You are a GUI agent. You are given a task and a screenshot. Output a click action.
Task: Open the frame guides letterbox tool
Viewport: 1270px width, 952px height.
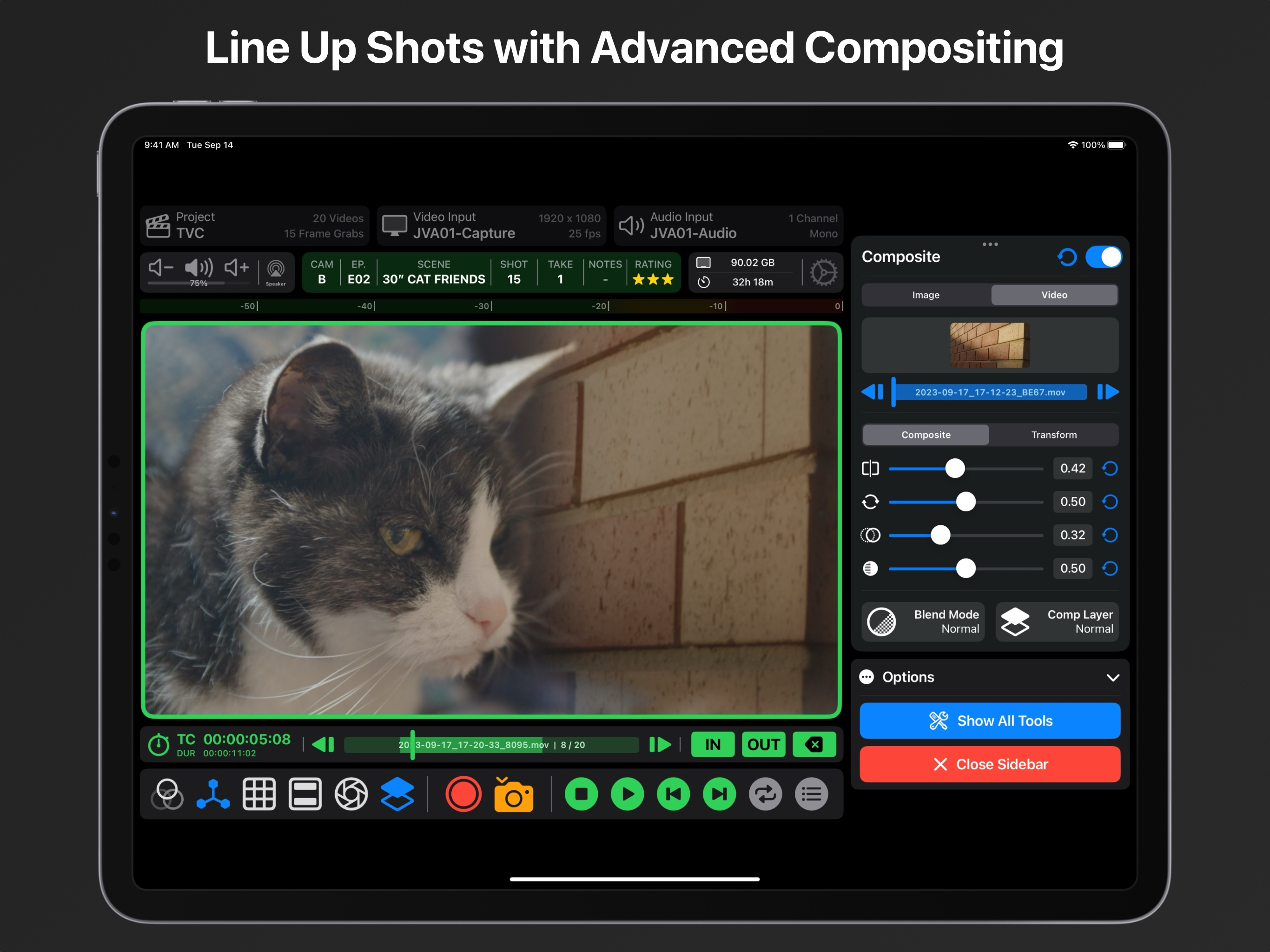(305, 795)
